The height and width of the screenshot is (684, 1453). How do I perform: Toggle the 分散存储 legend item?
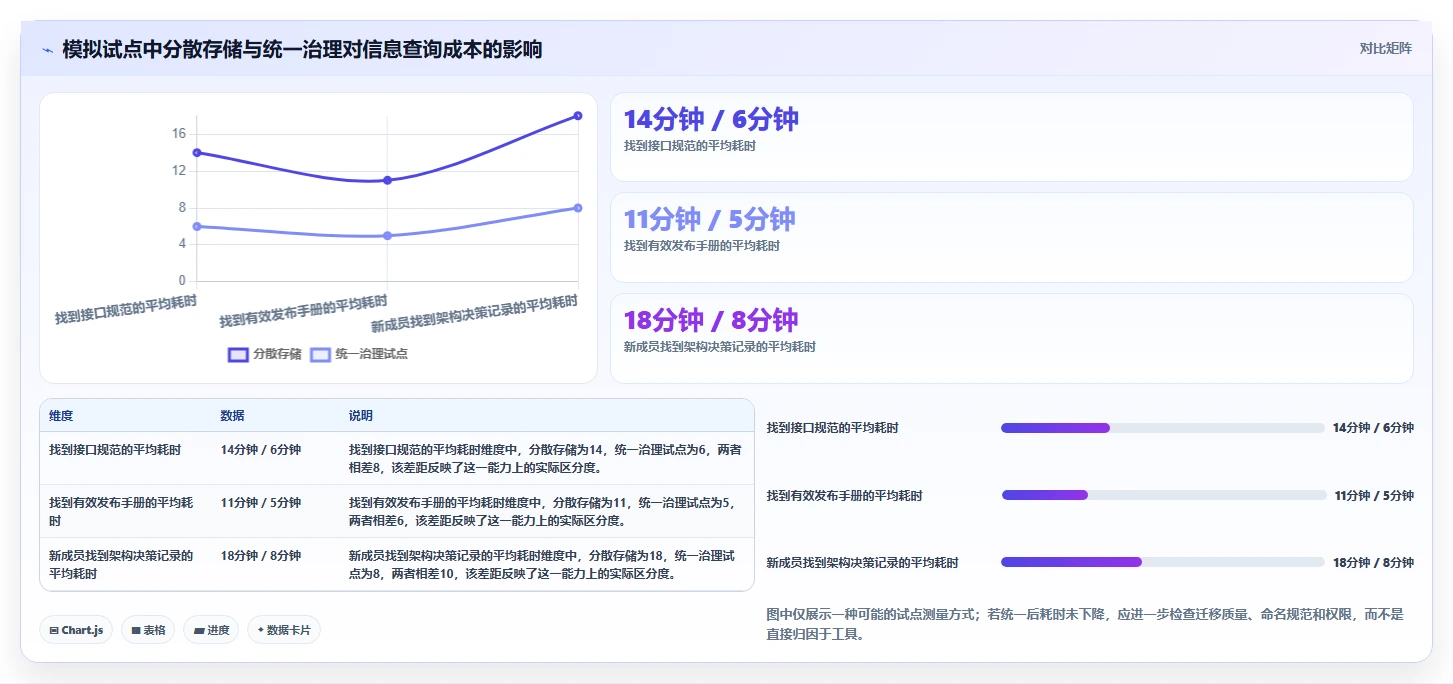265,354
